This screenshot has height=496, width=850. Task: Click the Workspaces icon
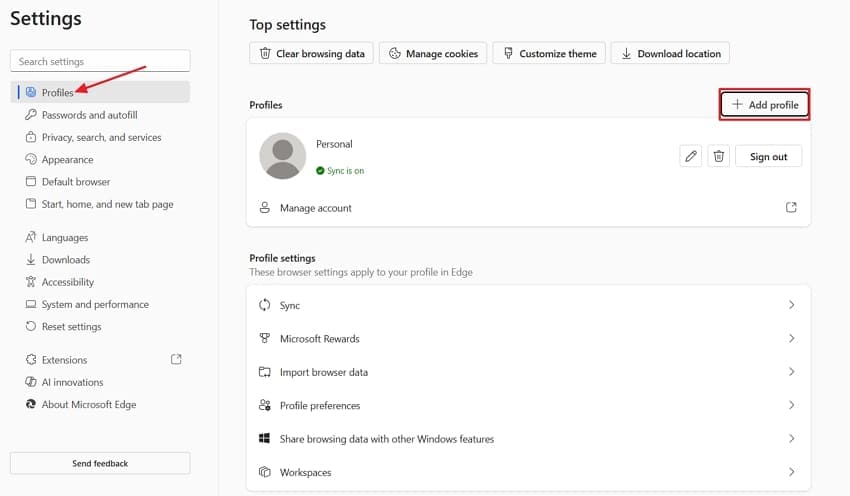coord(265,472)
